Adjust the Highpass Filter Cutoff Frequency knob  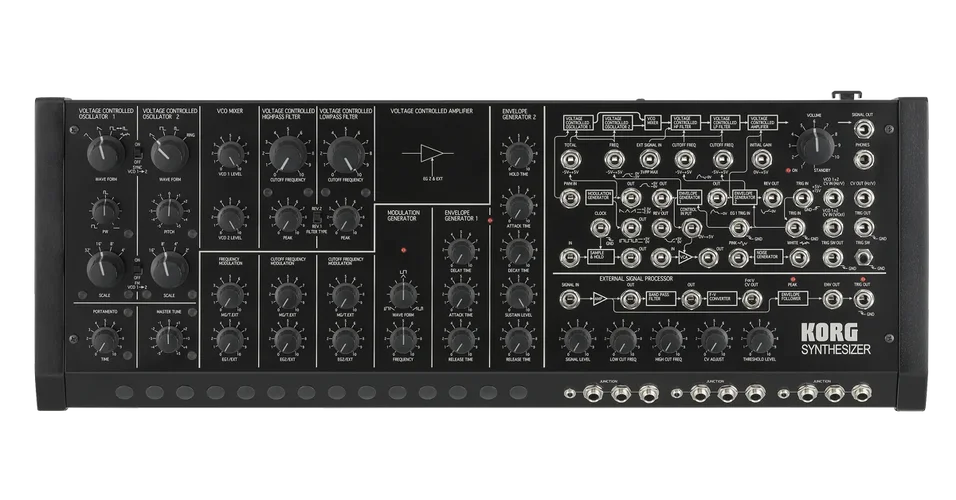288,155
